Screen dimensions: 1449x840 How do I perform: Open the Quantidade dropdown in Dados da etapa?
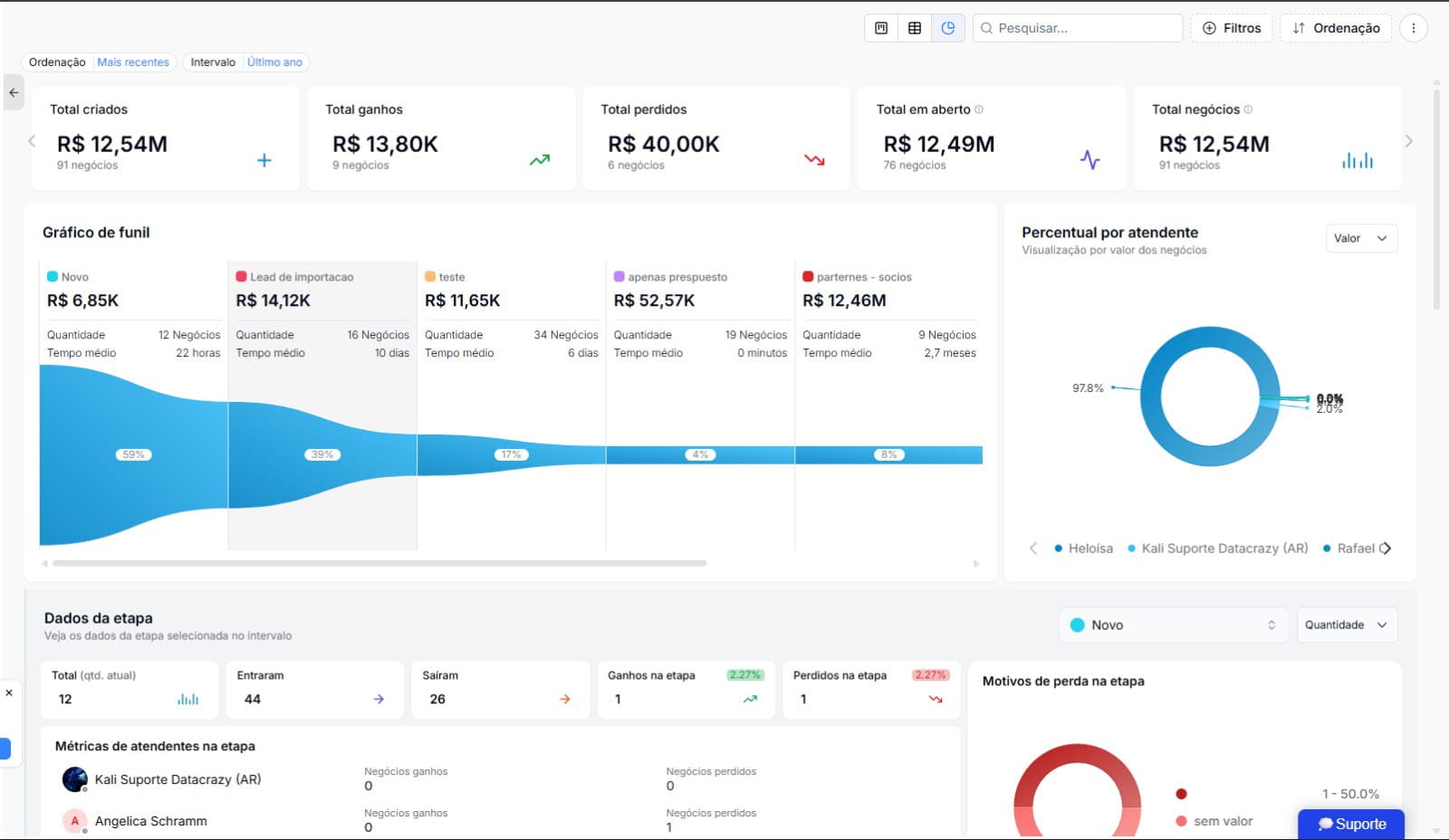click(x=1347, y=625)
